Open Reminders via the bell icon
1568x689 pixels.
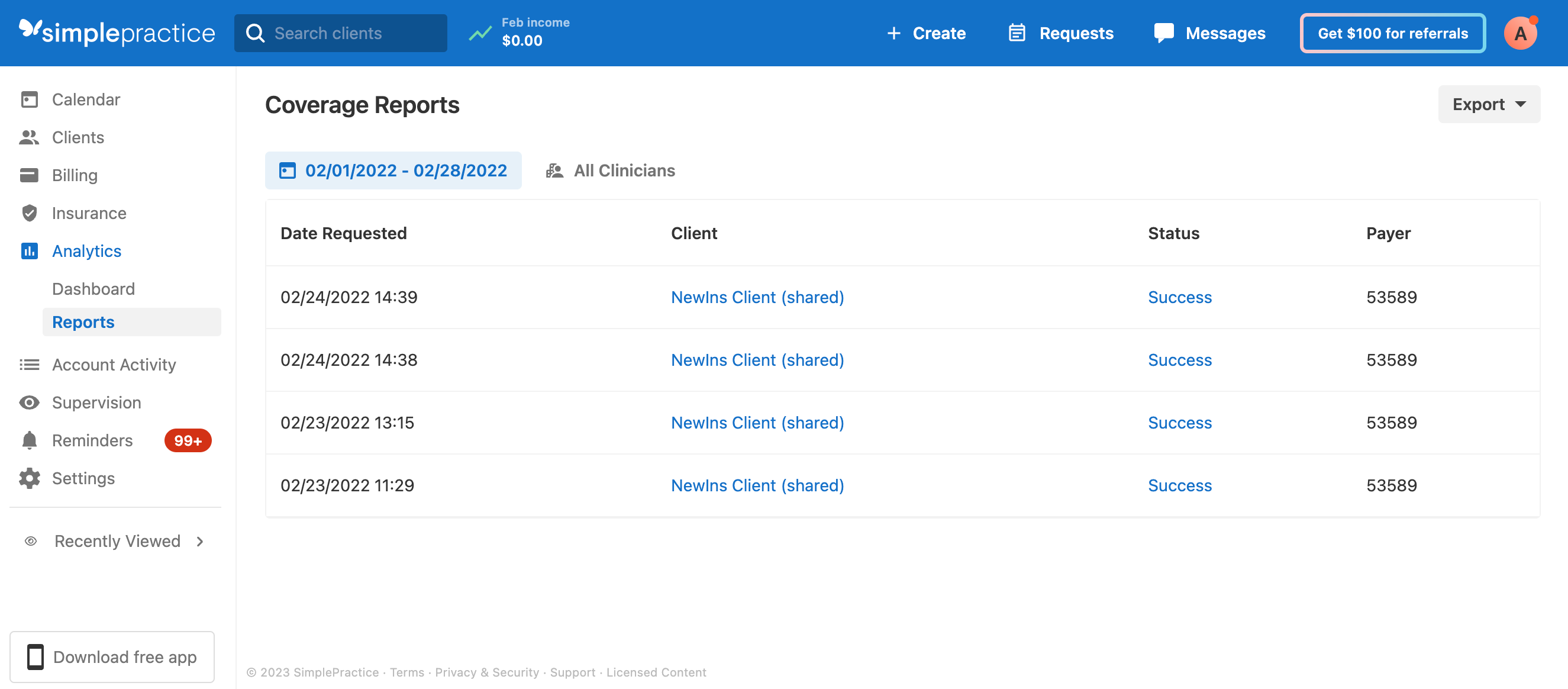(x=29, y=440)
